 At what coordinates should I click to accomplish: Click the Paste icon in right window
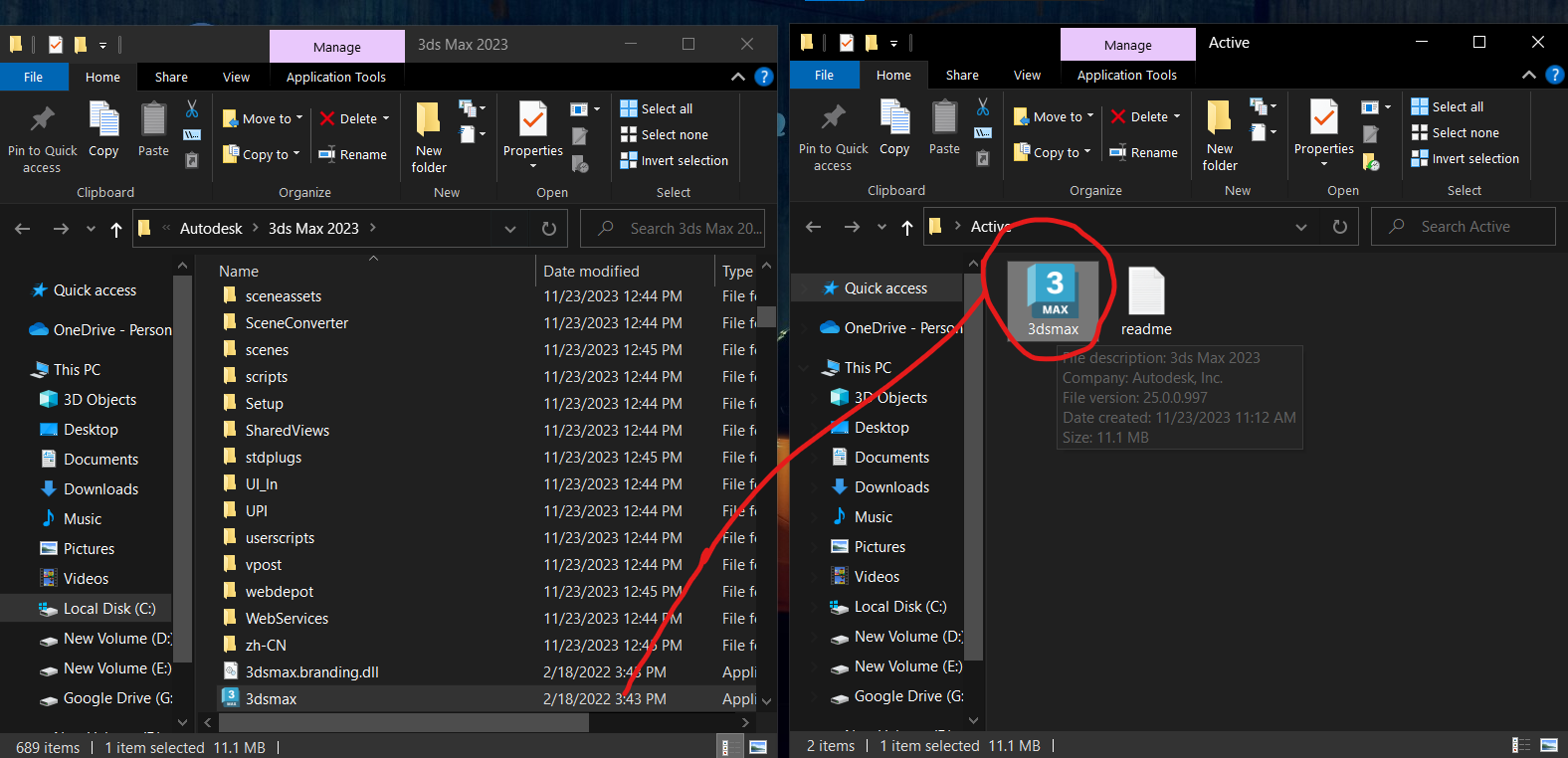[944, 127]
